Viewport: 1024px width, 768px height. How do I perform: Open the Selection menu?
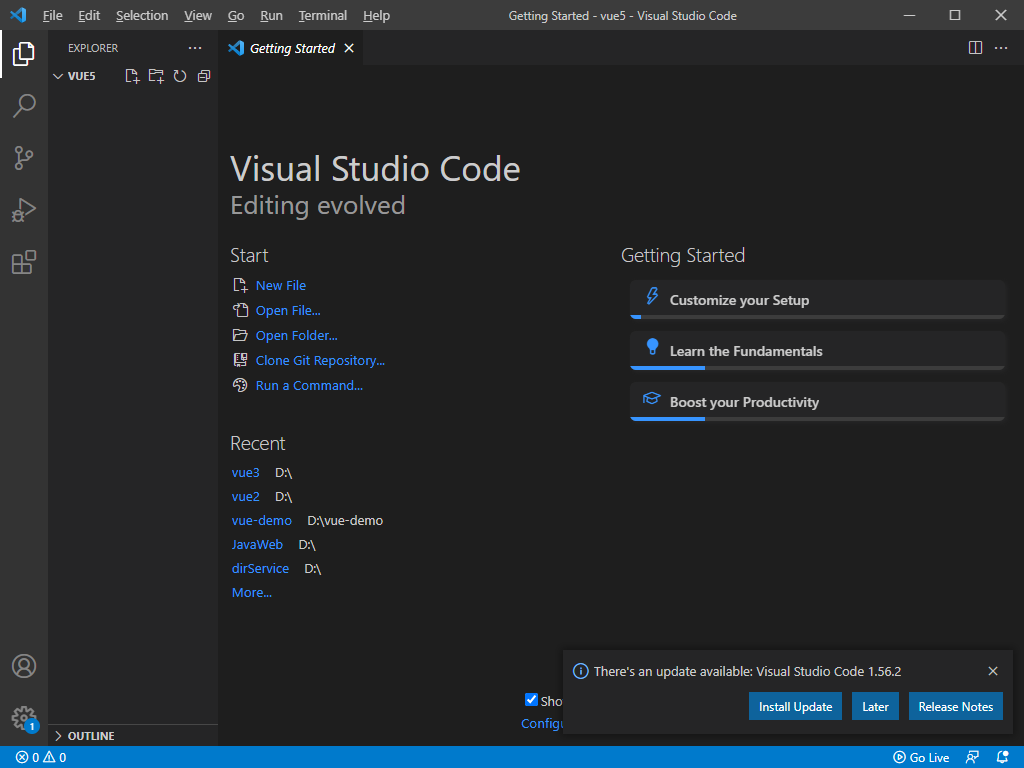pyautogui.click(x=142, y=16)
